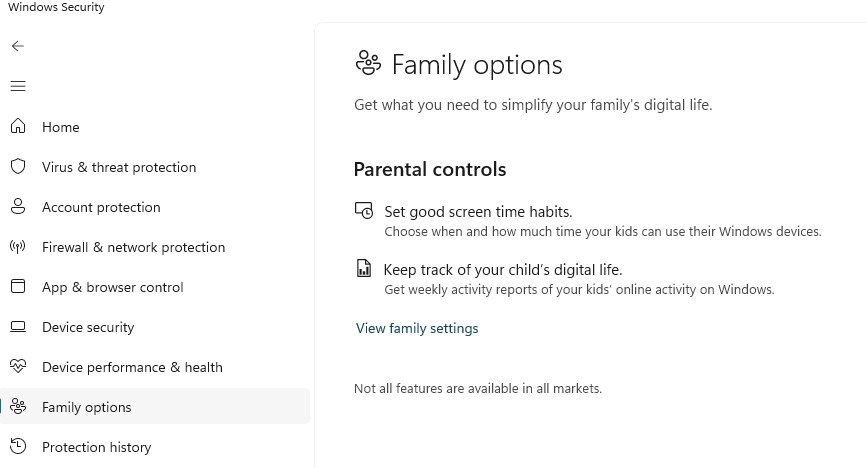867x468 pixels.
Task: Click the Protection history clock icon
Action: pyautogui.click(x=18, y=447)
